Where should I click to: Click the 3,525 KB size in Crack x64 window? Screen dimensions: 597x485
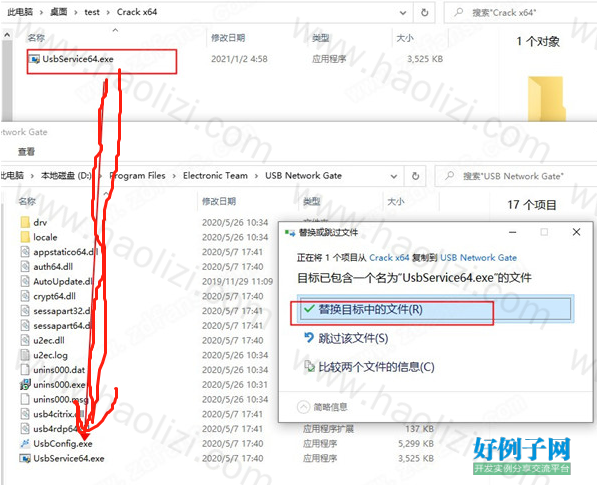(425, 59)
